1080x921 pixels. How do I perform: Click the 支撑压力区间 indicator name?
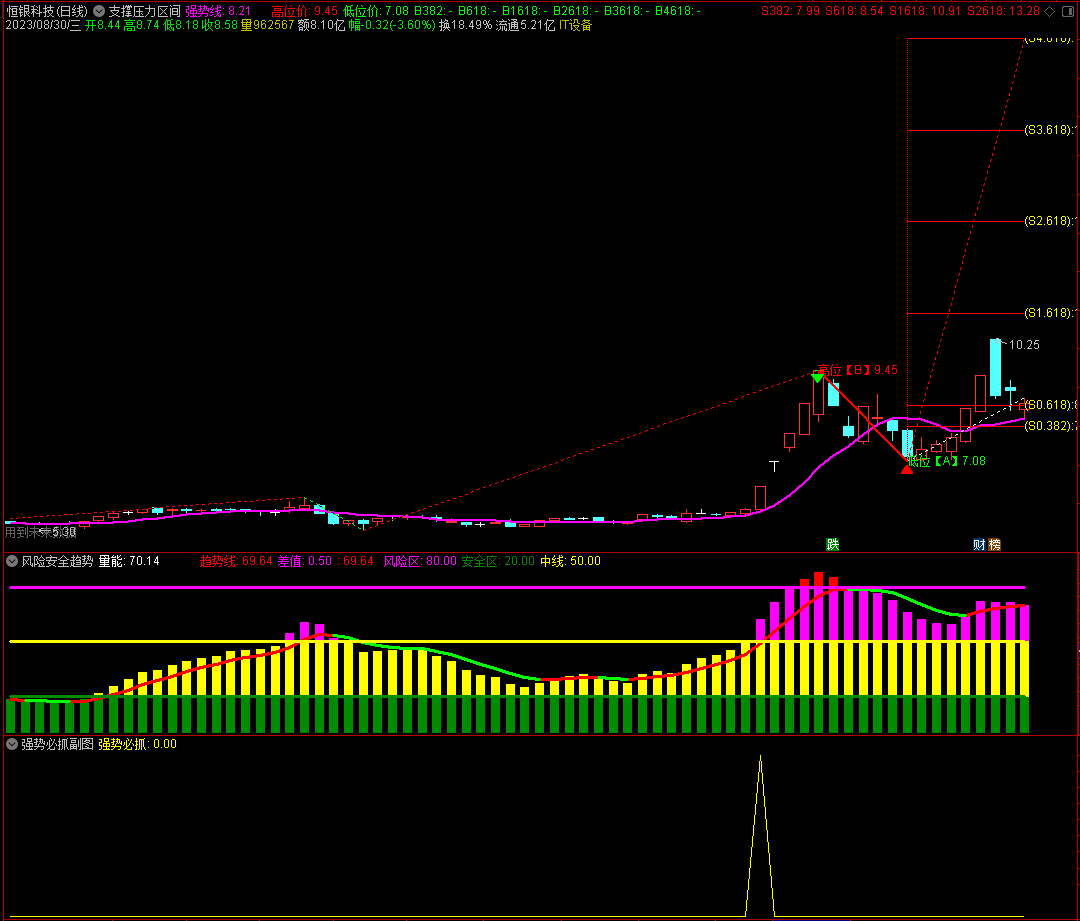(x=145, y=11)
